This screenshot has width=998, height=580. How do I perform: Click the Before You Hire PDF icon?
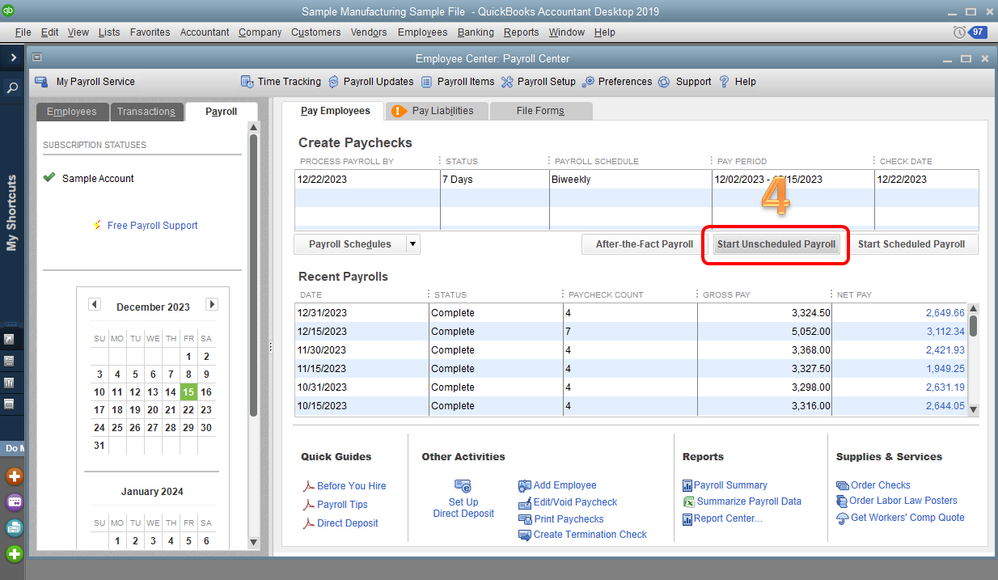(x=309, y=486)
